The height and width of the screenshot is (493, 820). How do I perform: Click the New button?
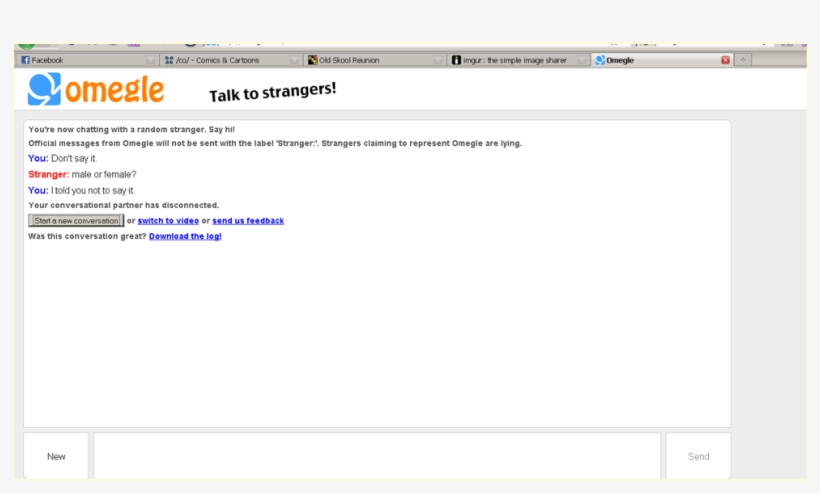click(x=56, y=456)
